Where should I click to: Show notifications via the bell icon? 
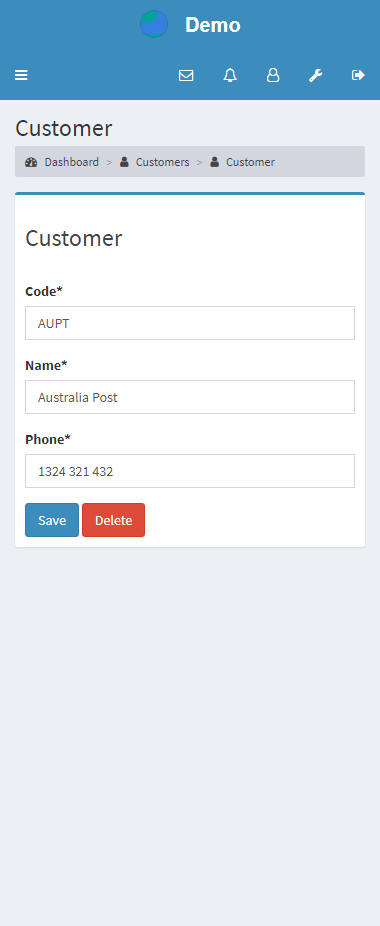230,75
